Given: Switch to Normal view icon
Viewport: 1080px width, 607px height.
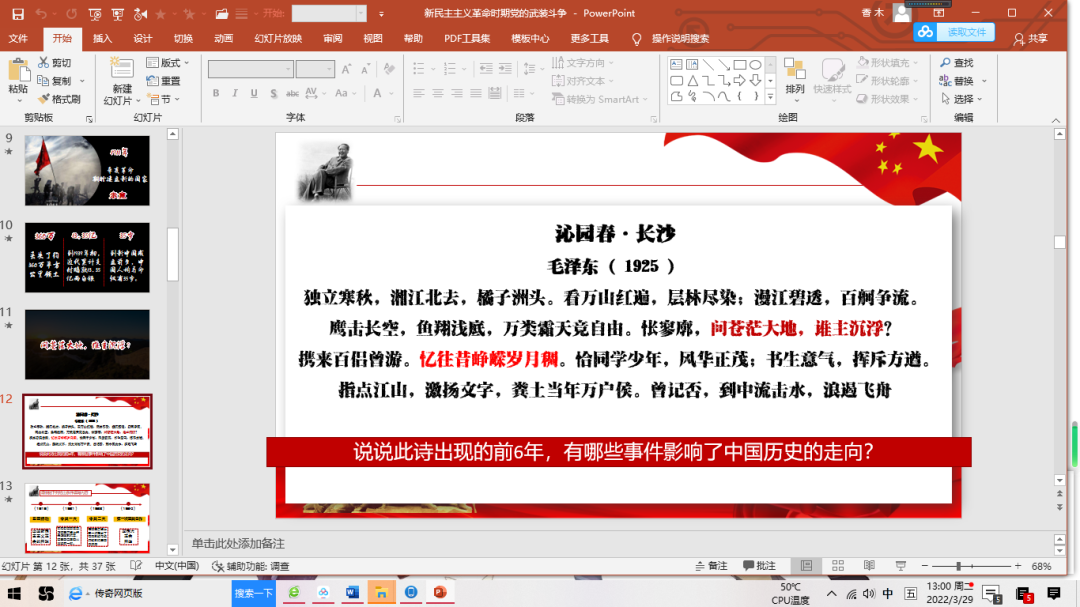Looking at the screenshot, I should (x=807, y=566).
